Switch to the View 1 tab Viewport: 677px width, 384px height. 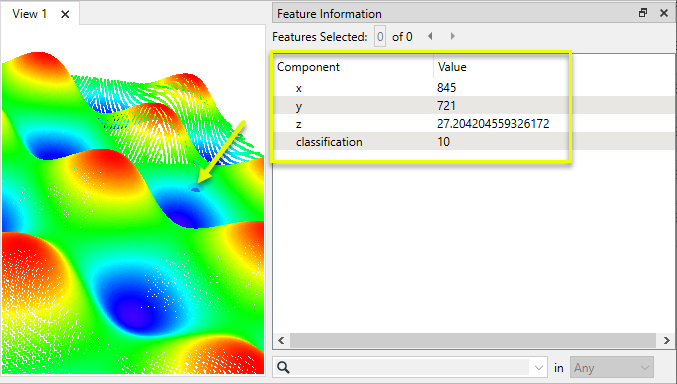[x=29, y=14]
